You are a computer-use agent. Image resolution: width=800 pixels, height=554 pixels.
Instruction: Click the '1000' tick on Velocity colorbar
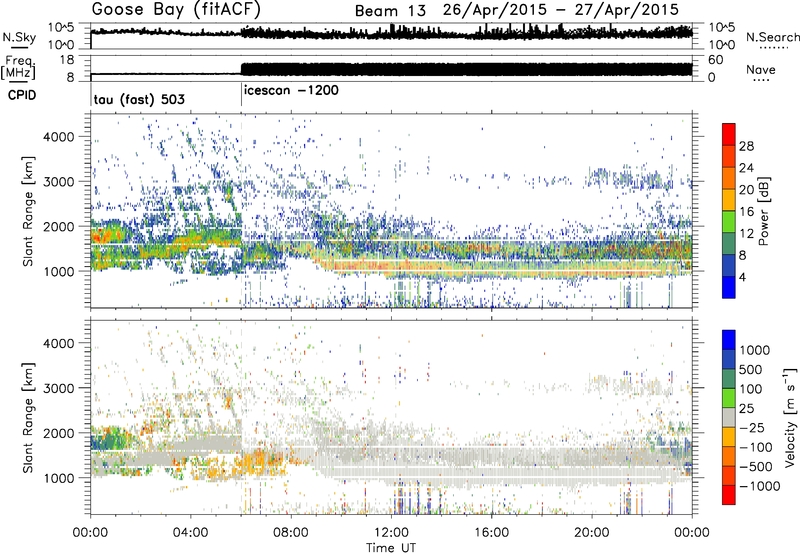(755, 350)
